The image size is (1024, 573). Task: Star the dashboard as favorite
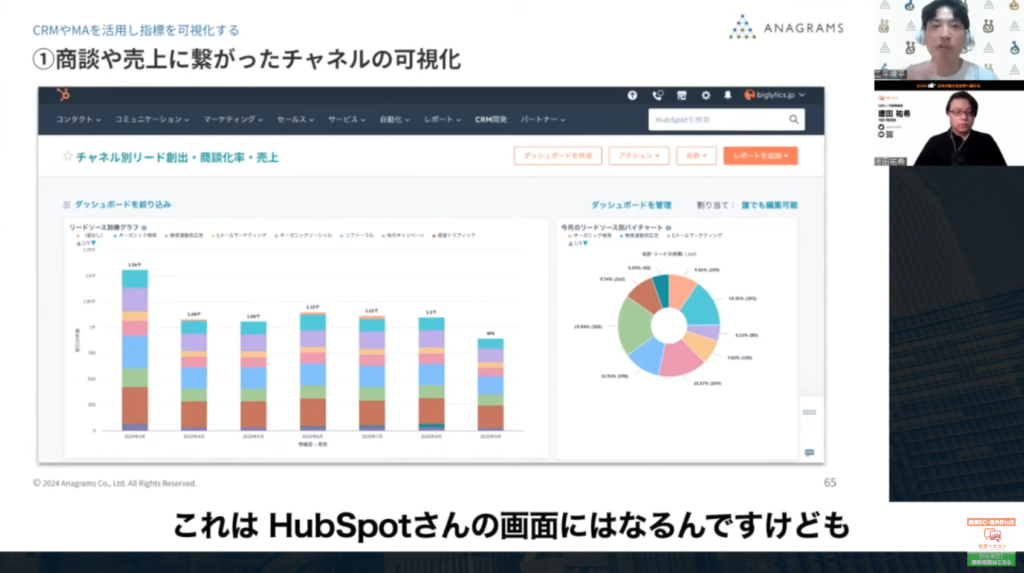point(67,156)
